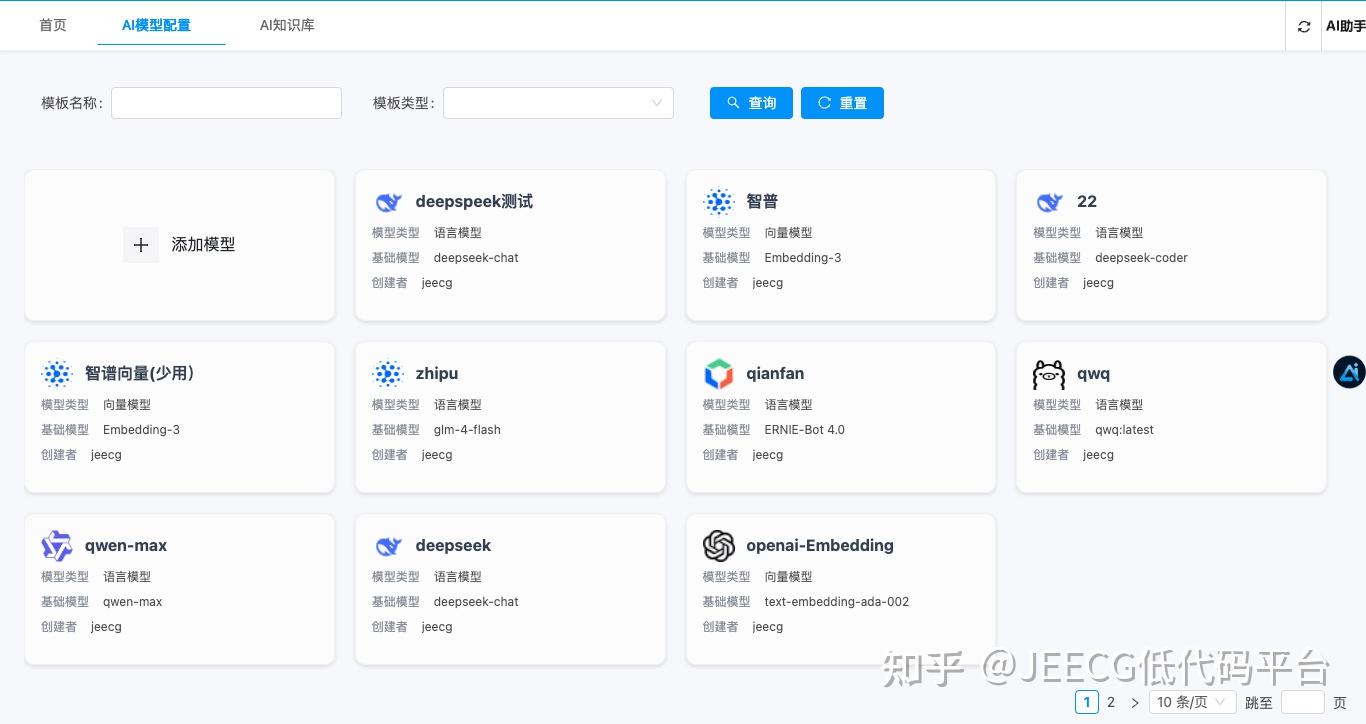Focus the 跳至 page jump input
This screenshot has width=1366, height=724.
[1302, 703]
